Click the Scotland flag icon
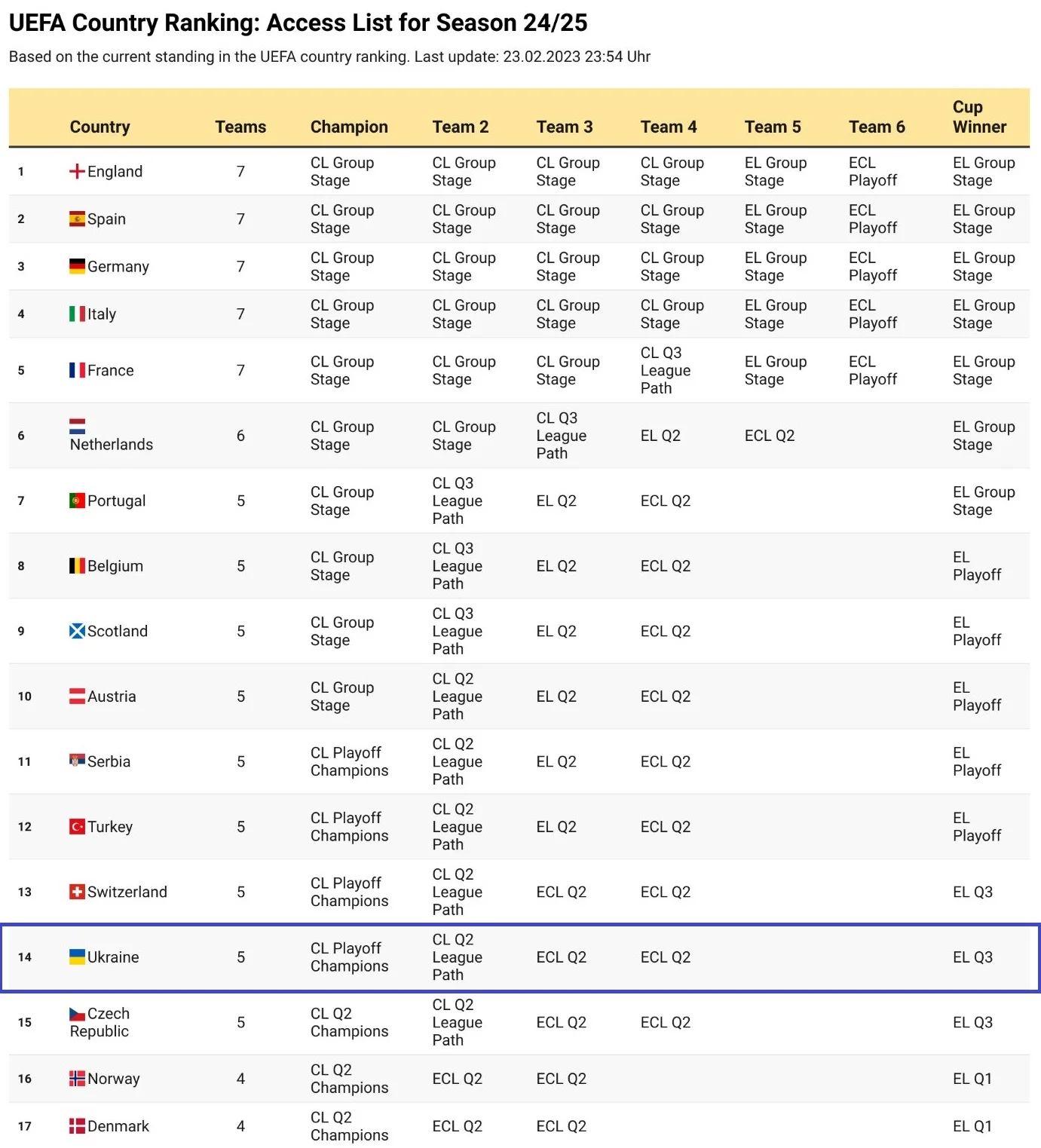The height and width of the screenshot is (1148, 1041). tap(77, 632)
